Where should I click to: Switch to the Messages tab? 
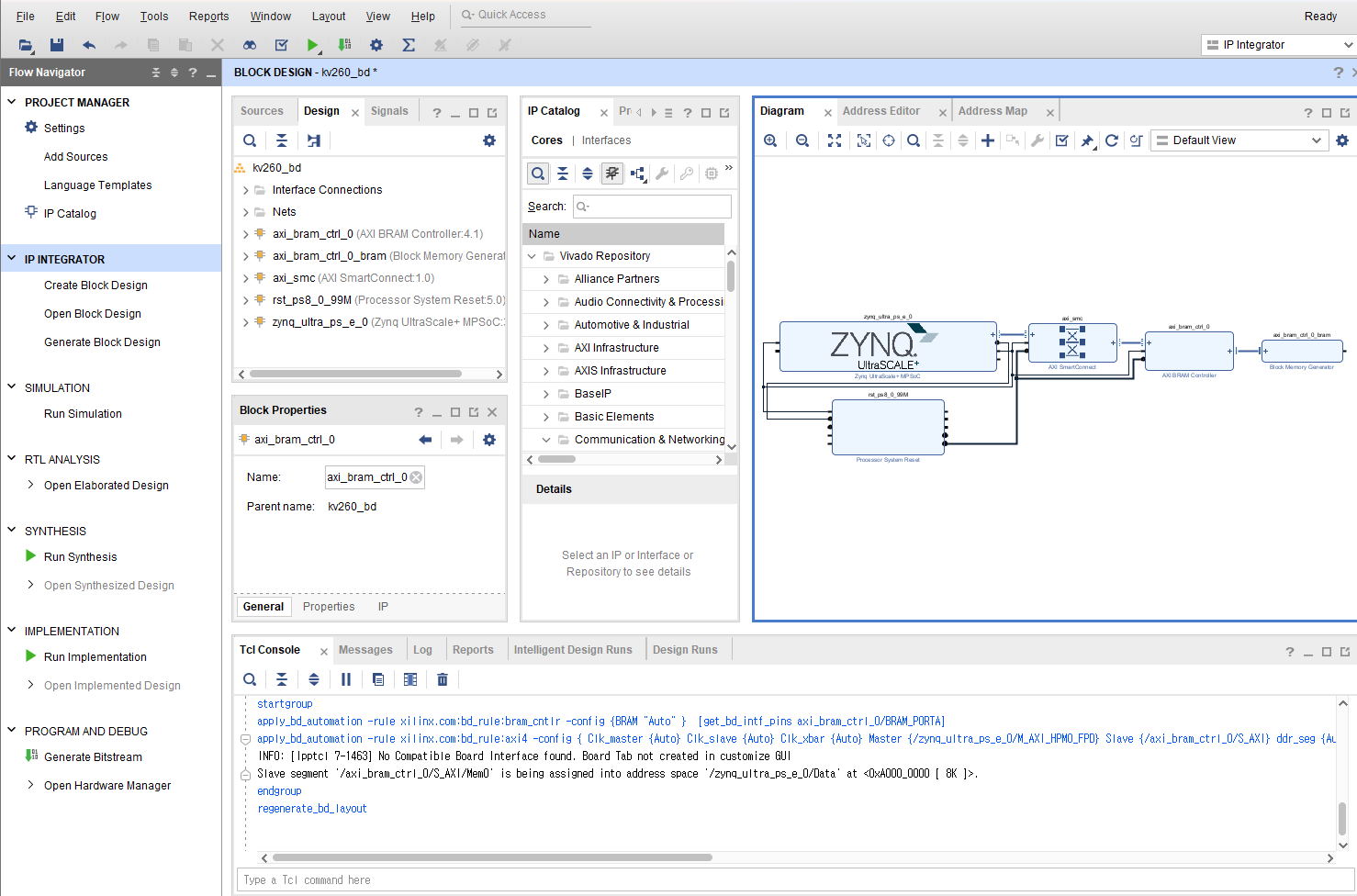pyautogui.click(x=365, y=650)
